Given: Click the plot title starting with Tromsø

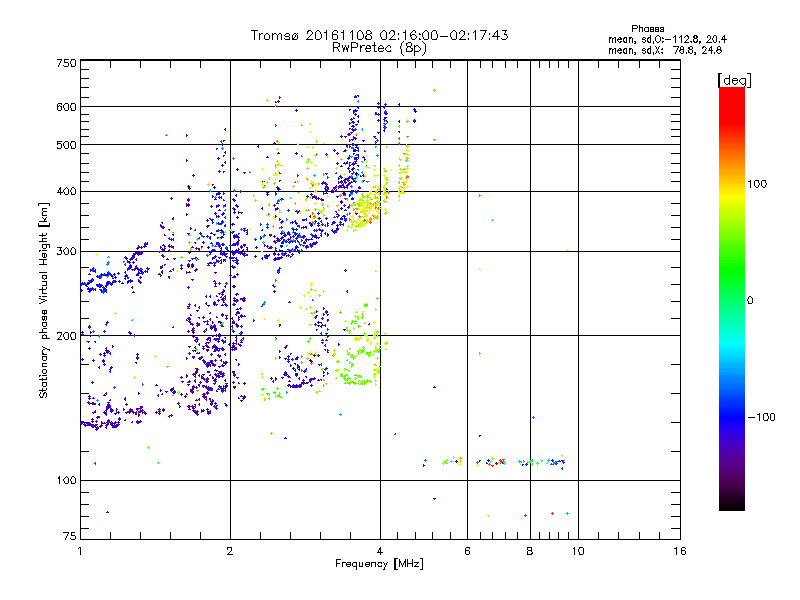Looking at the screenshot, I should (x=379, y=35).
